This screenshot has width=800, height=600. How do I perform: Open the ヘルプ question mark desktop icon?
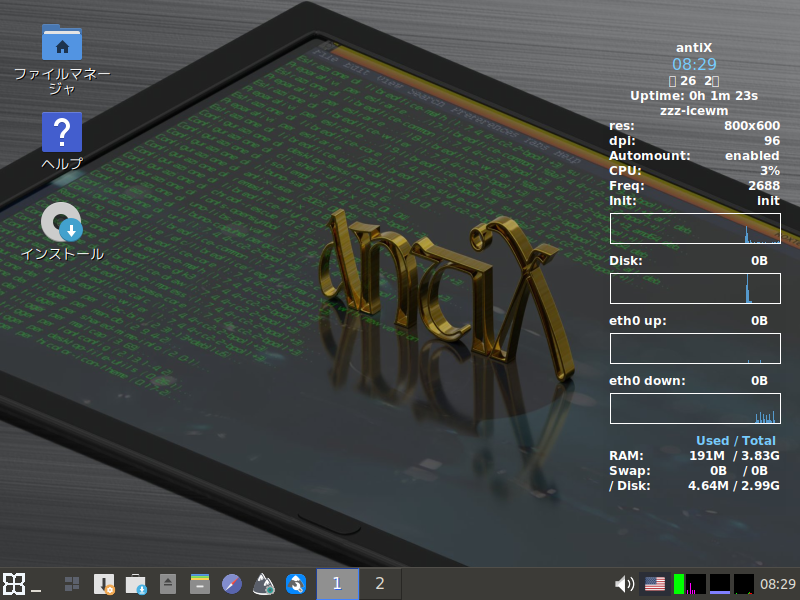(62, 132)
